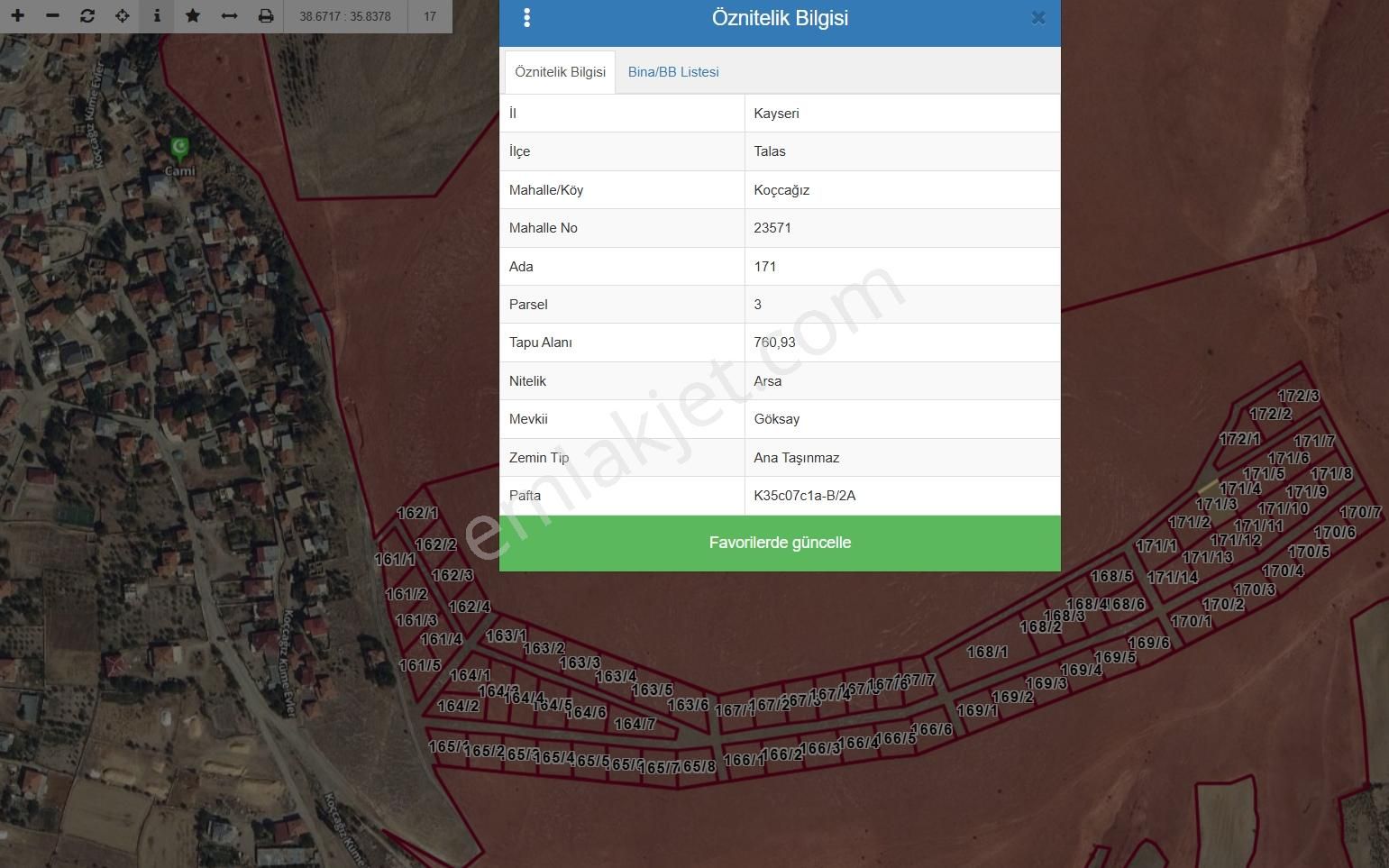
Task: Click parcel 171/14 on the map
Action: coord(1172,577)
